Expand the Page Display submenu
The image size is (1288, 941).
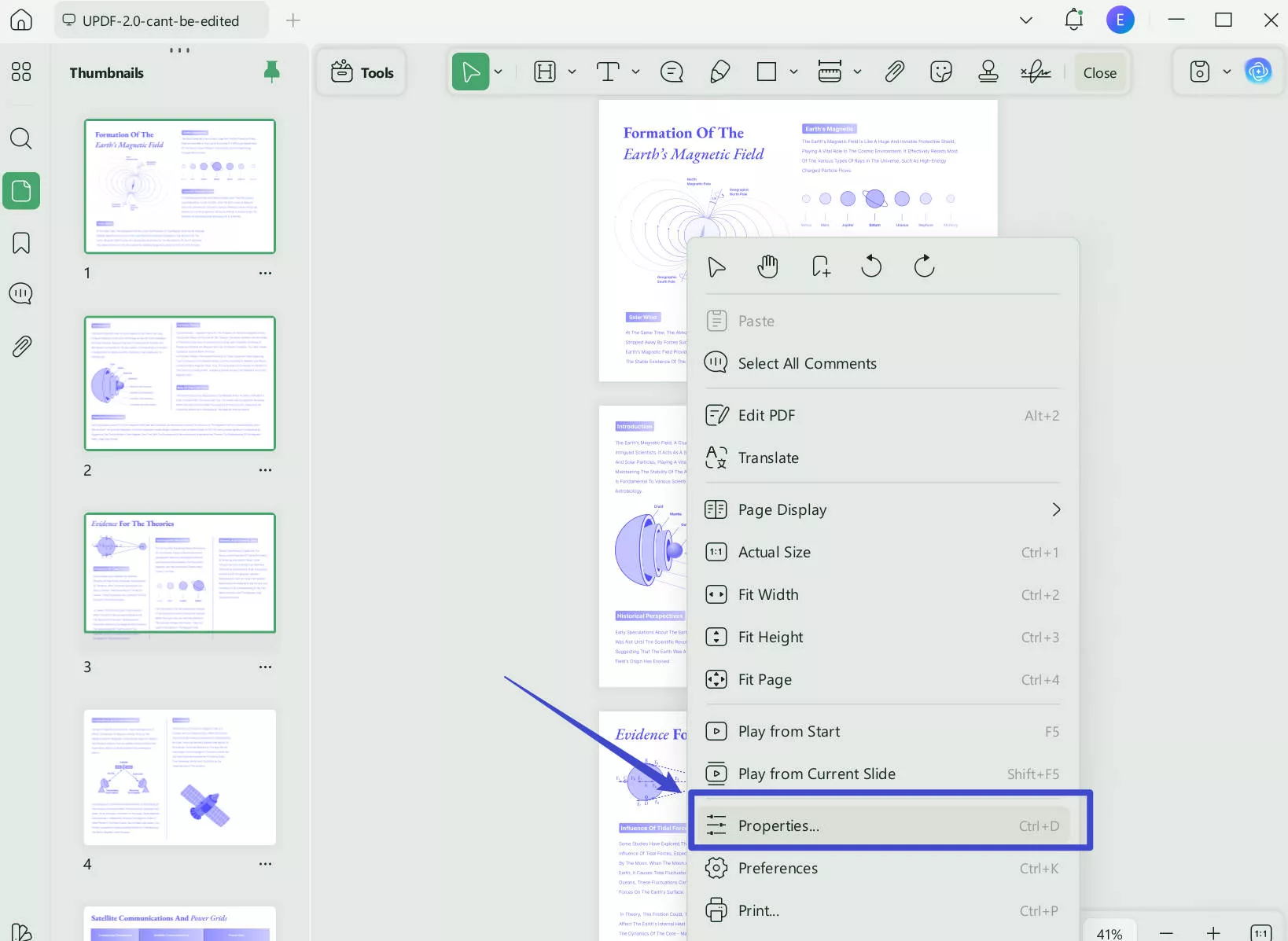[x=882, y=509]
